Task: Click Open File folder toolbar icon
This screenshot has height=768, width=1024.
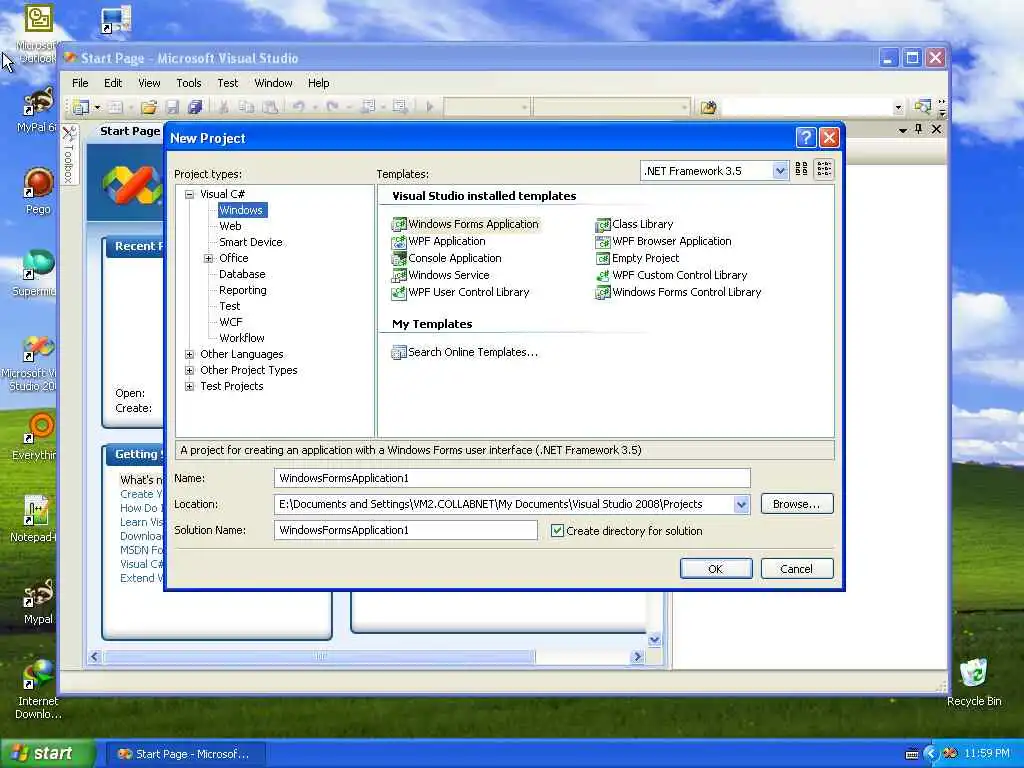Action: pyautogui.click(x=150, y=106)
